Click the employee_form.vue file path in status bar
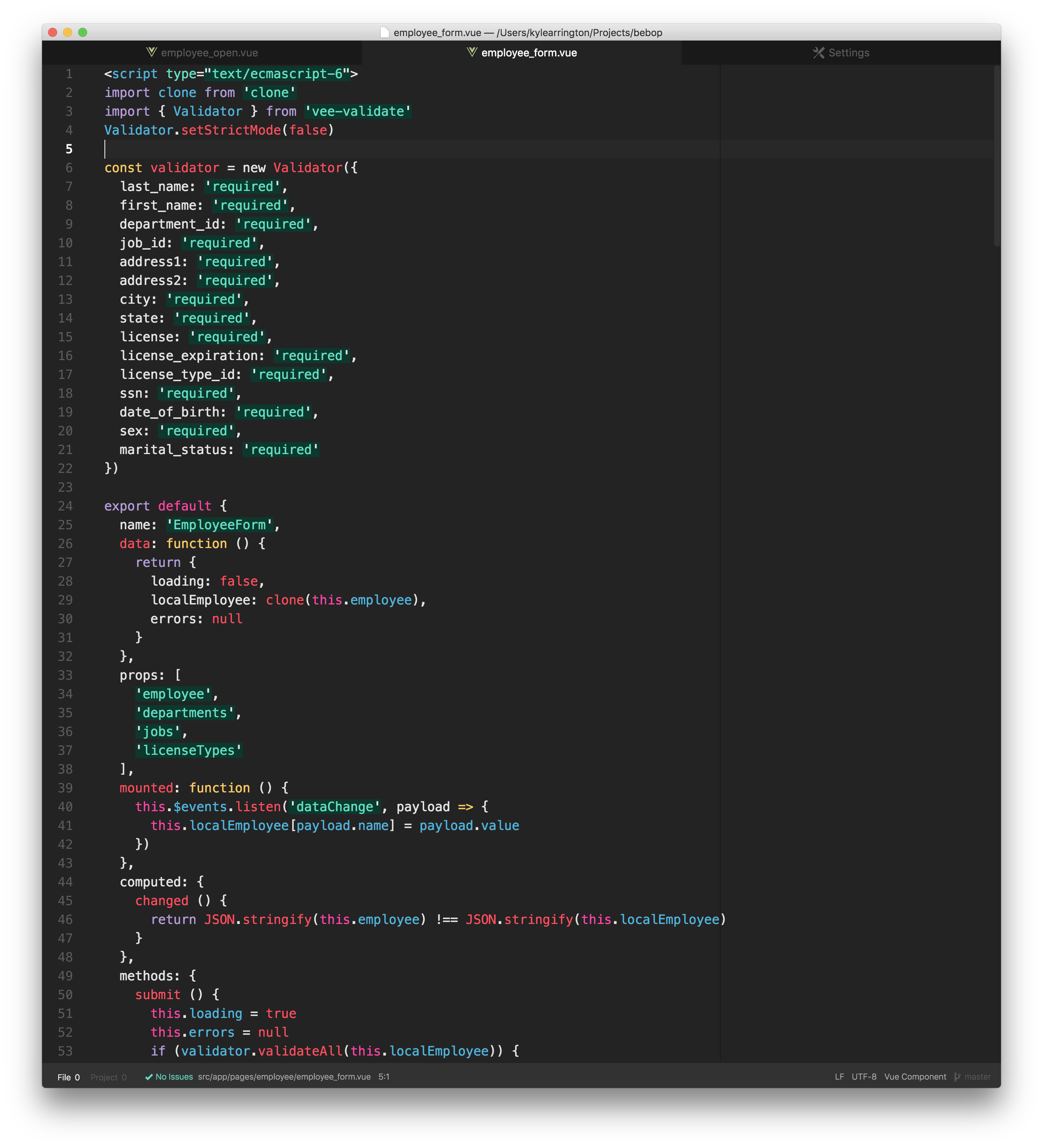The image size is (1043, 1148). pos(284,1077)
